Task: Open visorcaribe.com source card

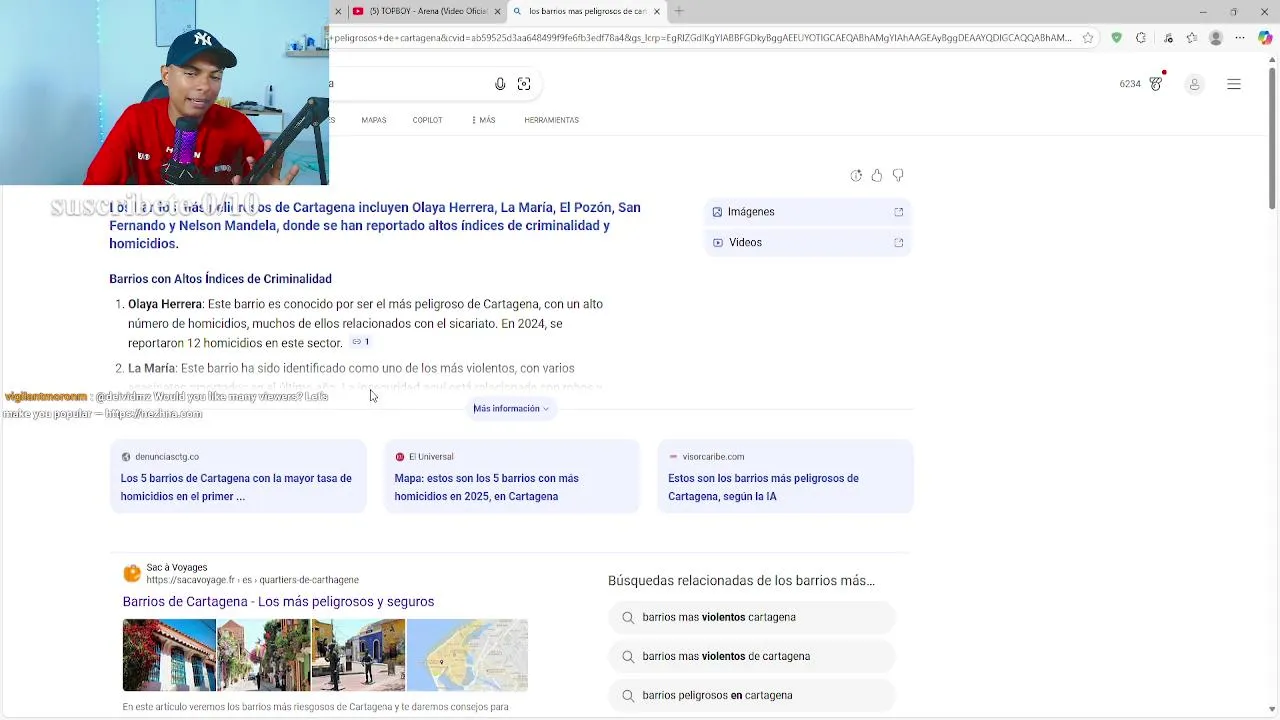Action: coord(785,477)
